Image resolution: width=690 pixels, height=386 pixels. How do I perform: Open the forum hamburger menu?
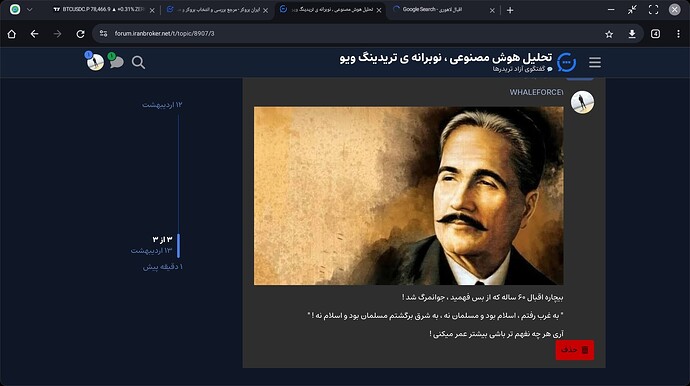[595, 62]
